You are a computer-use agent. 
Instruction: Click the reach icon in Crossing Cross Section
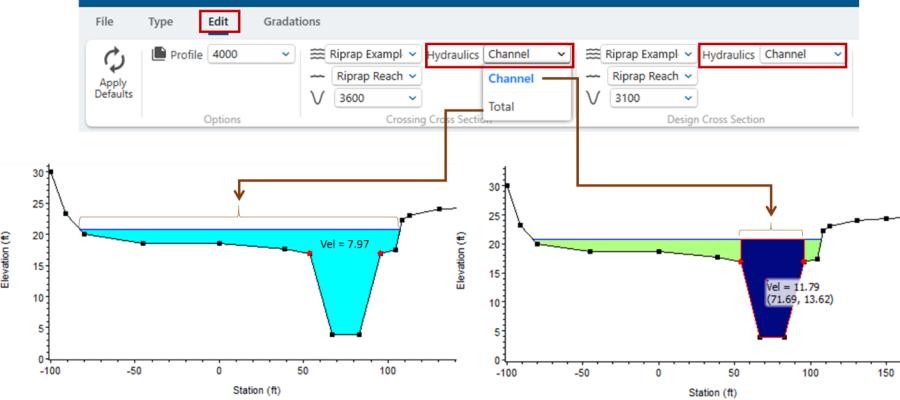point(318,76)
